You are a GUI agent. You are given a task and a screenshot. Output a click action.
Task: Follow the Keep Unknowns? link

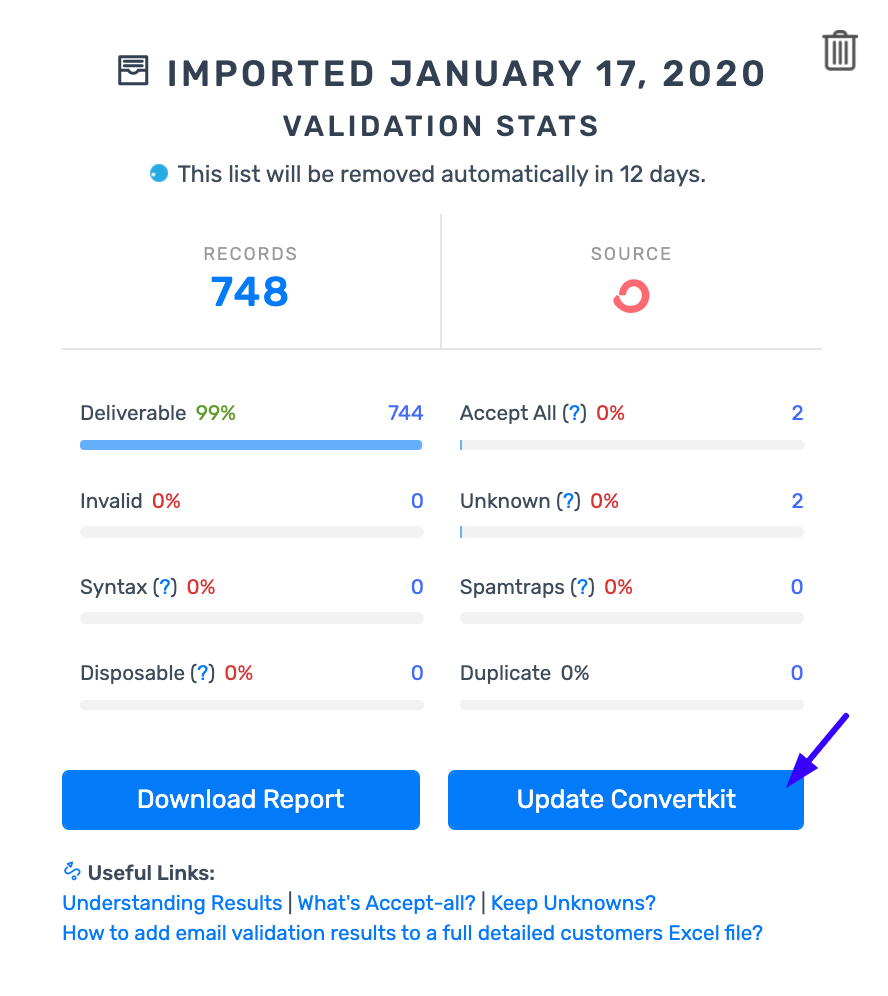coord(573,903)
